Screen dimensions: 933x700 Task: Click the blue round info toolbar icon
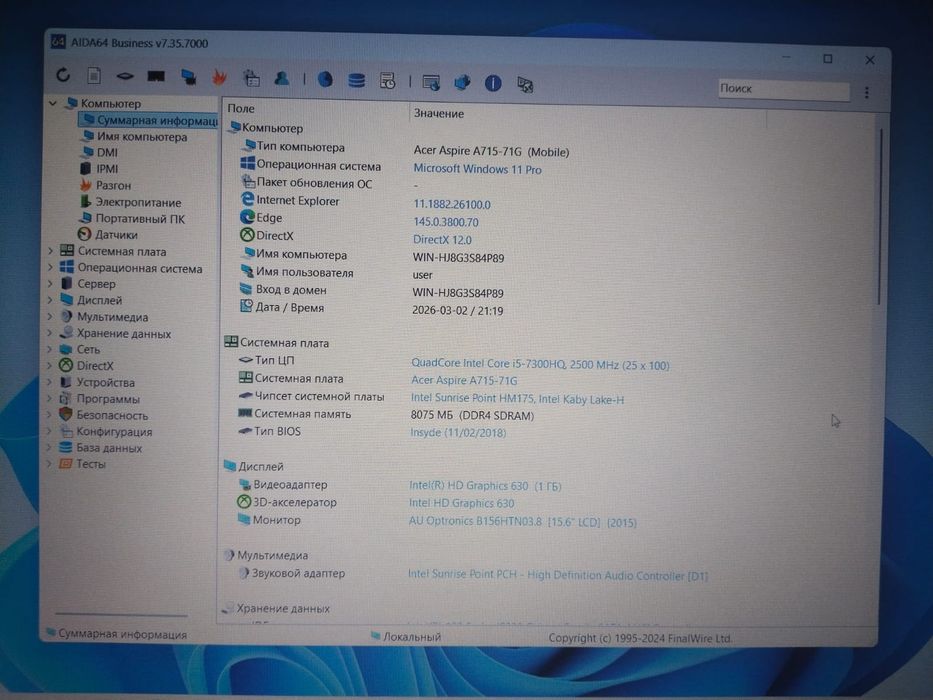pyautogui.click(x=493, y=83)
